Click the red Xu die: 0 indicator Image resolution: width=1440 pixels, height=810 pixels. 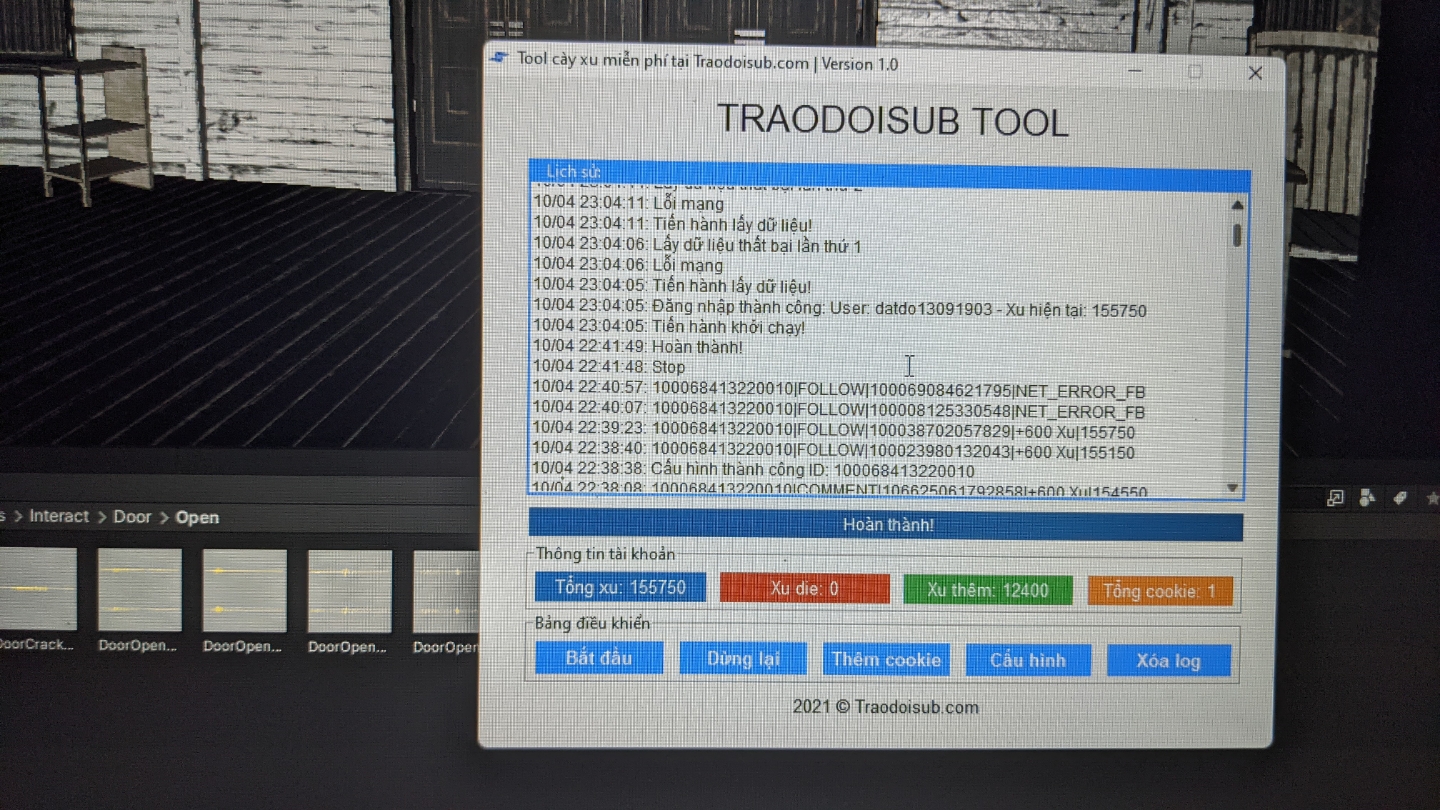[805, 589]
